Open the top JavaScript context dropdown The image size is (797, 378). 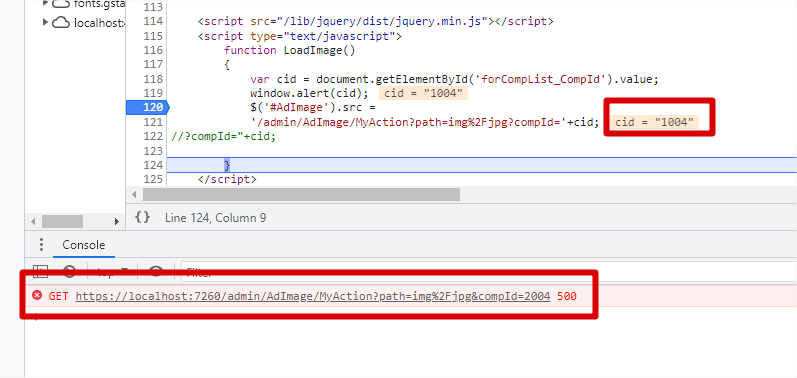112,272
